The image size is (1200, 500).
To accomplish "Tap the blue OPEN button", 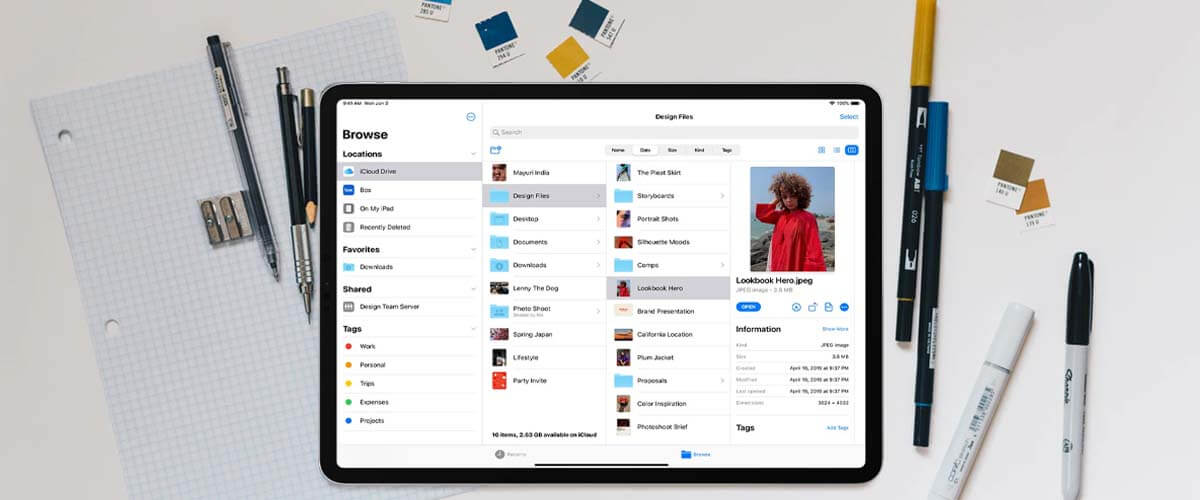I will click(x=748, y=307).
